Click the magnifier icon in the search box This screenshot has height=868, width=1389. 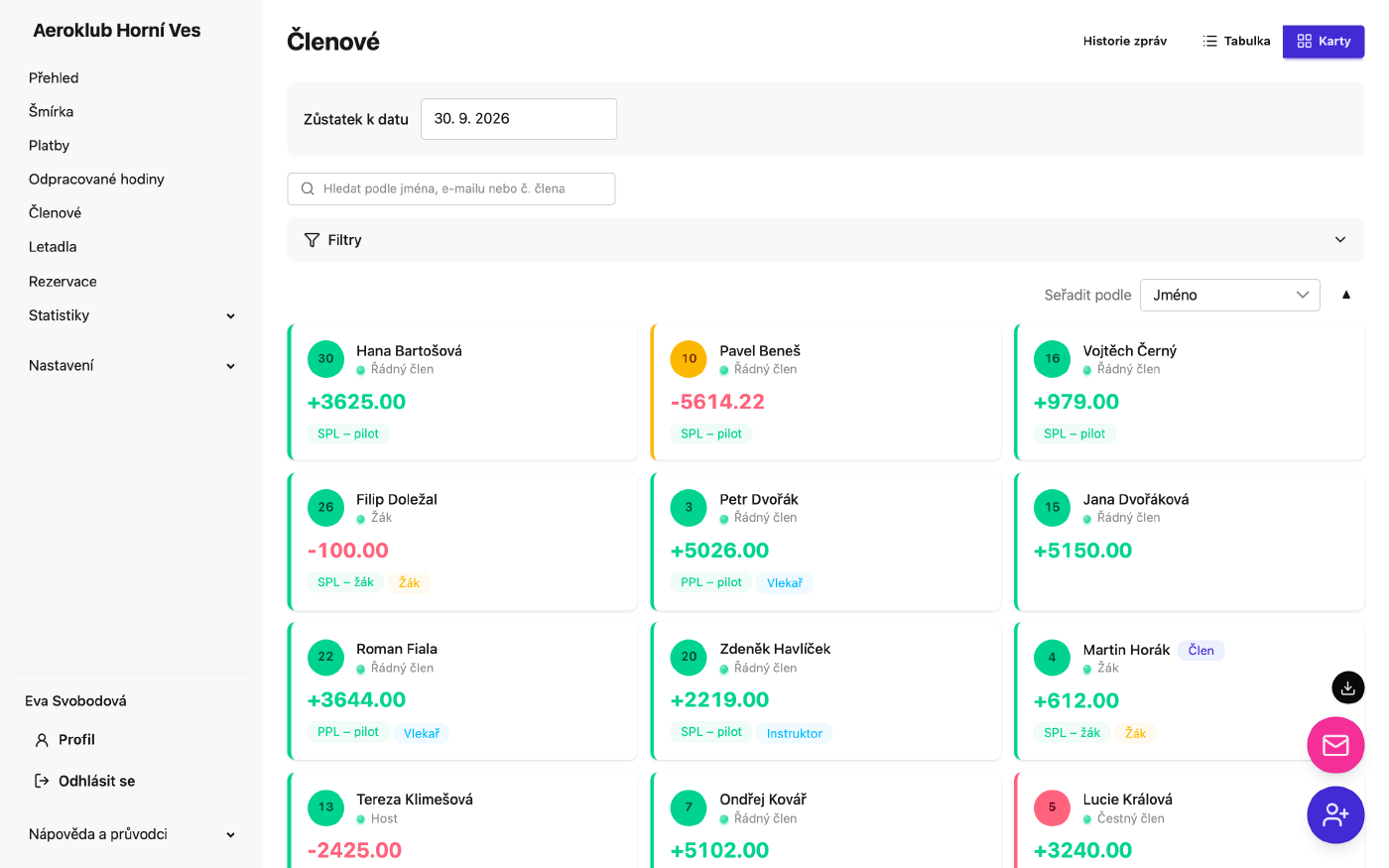(308, 188)
